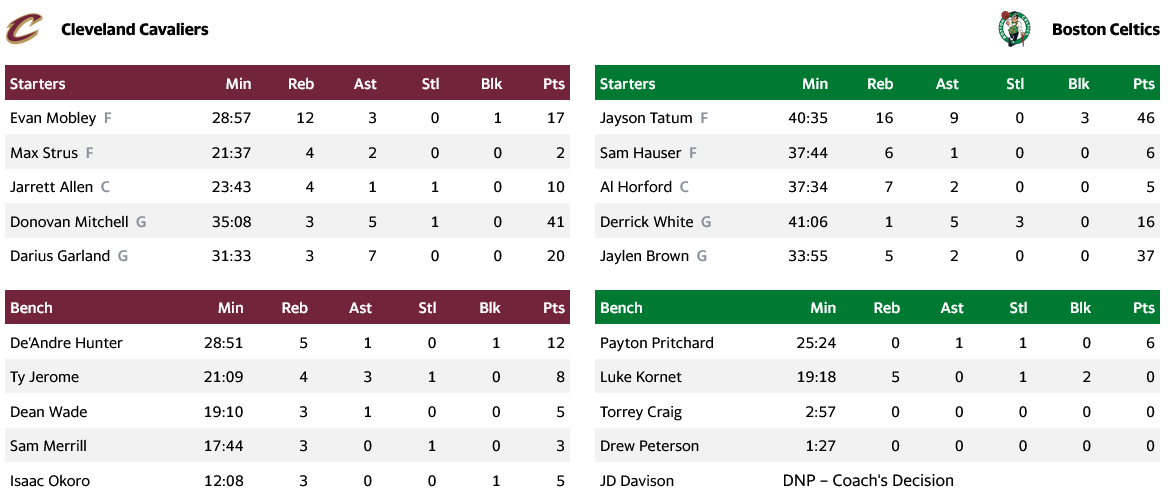Click the Reb header in Celtics starters table
The image size is (1172, 495).
tap(880, 84)
